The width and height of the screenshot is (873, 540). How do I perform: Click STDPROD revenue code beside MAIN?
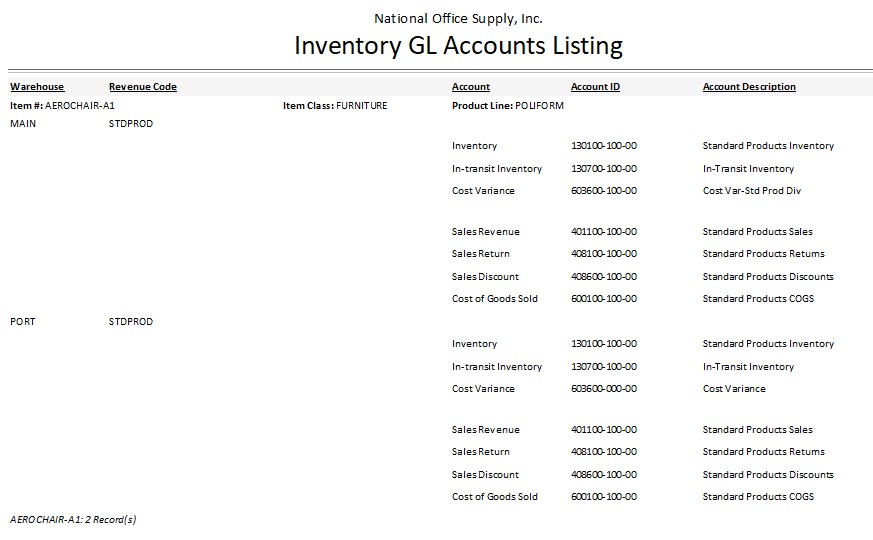point(131,124)
